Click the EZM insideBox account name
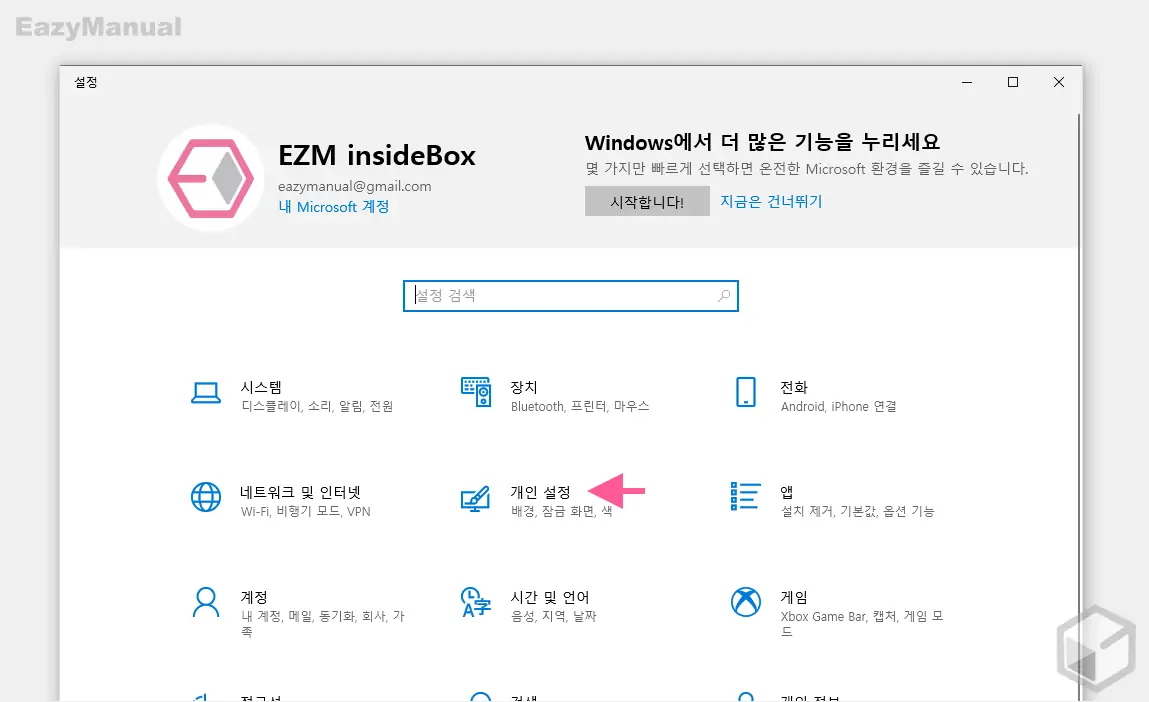The height and width of the screenshot is (702, 1149). 377,155
